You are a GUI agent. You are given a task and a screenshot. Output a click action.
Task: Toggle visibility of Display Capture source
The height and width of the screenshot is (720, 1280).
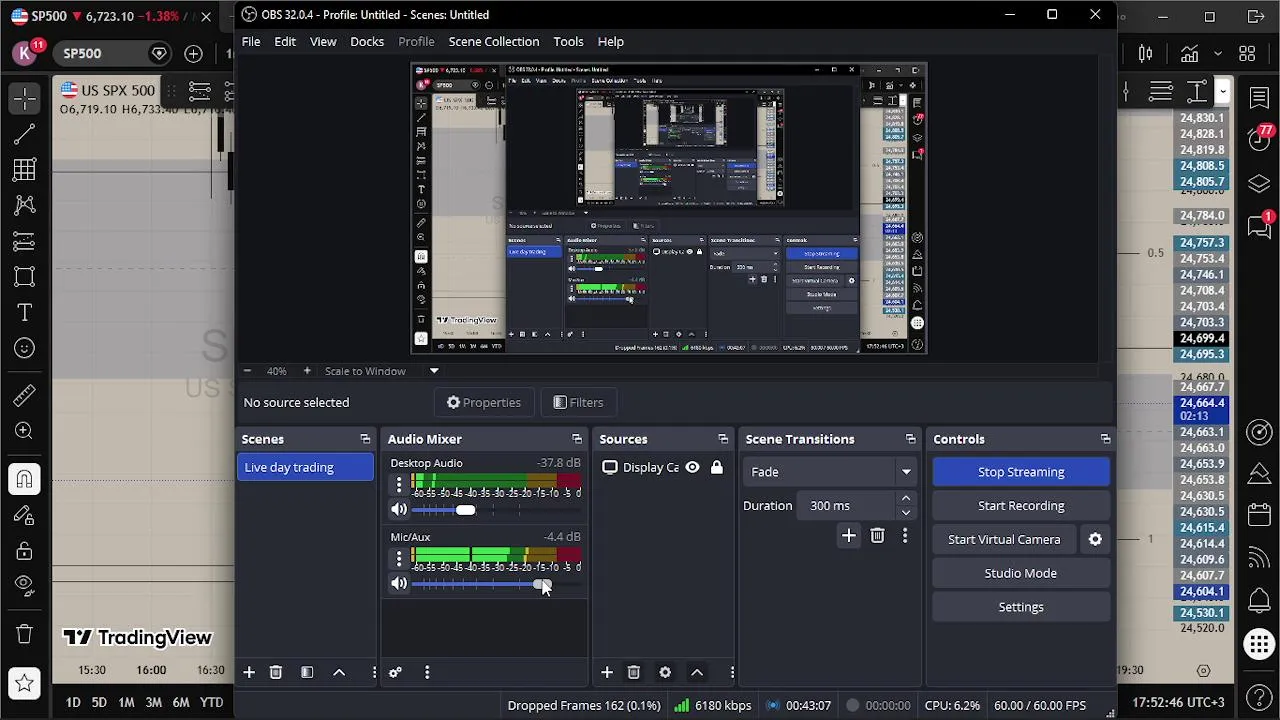tap(692, 467)
